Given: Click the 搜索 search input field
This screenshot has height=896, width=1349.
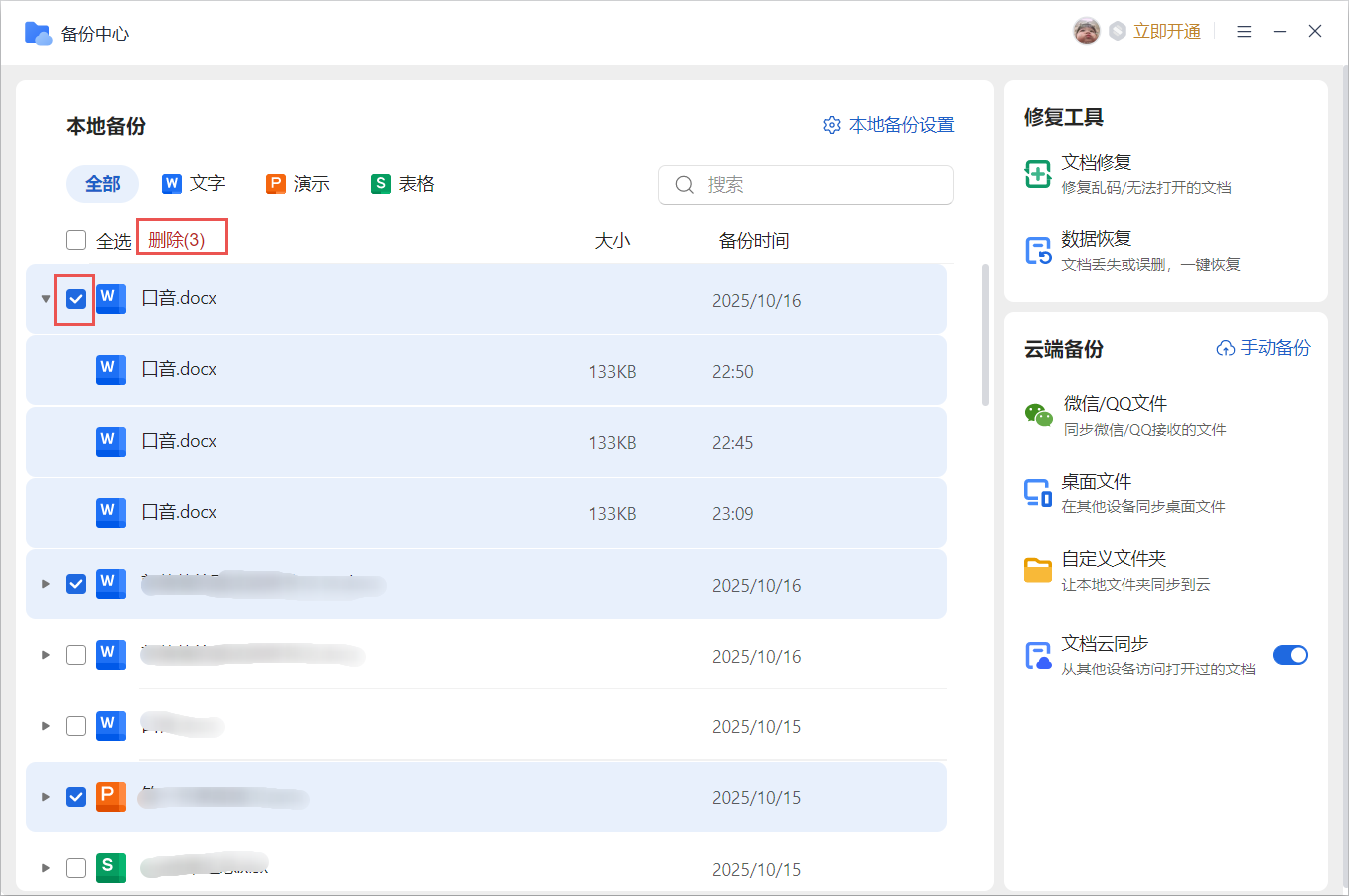Looking at the screenshot, I should (x=818, y=185).
